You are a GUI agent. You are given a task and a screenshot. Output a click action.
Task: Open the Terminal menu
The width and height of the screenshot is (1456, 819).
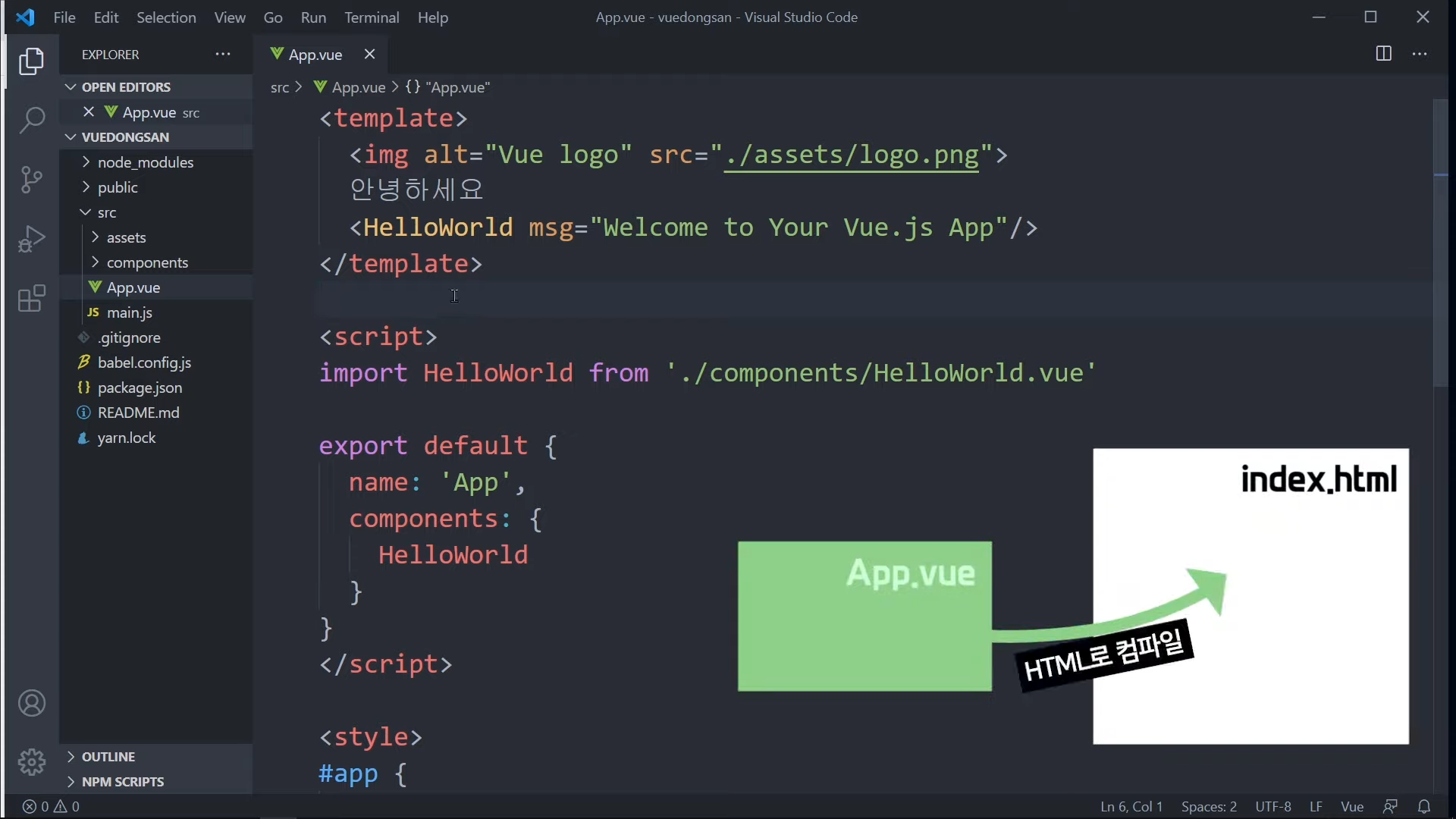[372, 17]
